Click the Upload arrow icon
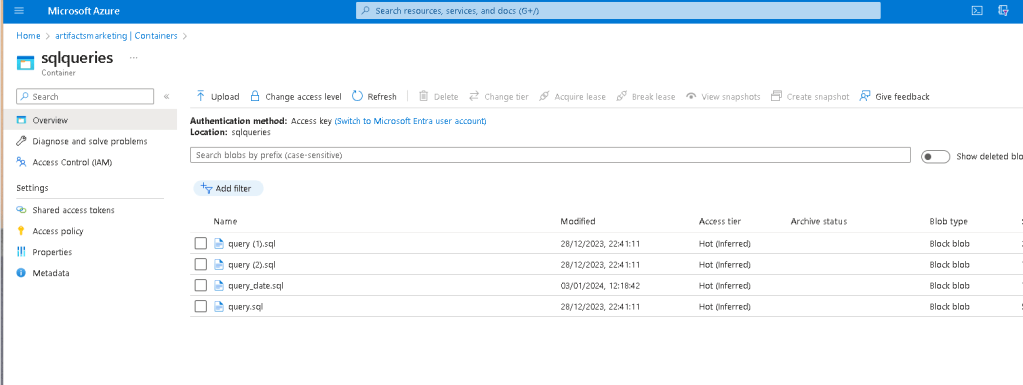 point(200,96)
